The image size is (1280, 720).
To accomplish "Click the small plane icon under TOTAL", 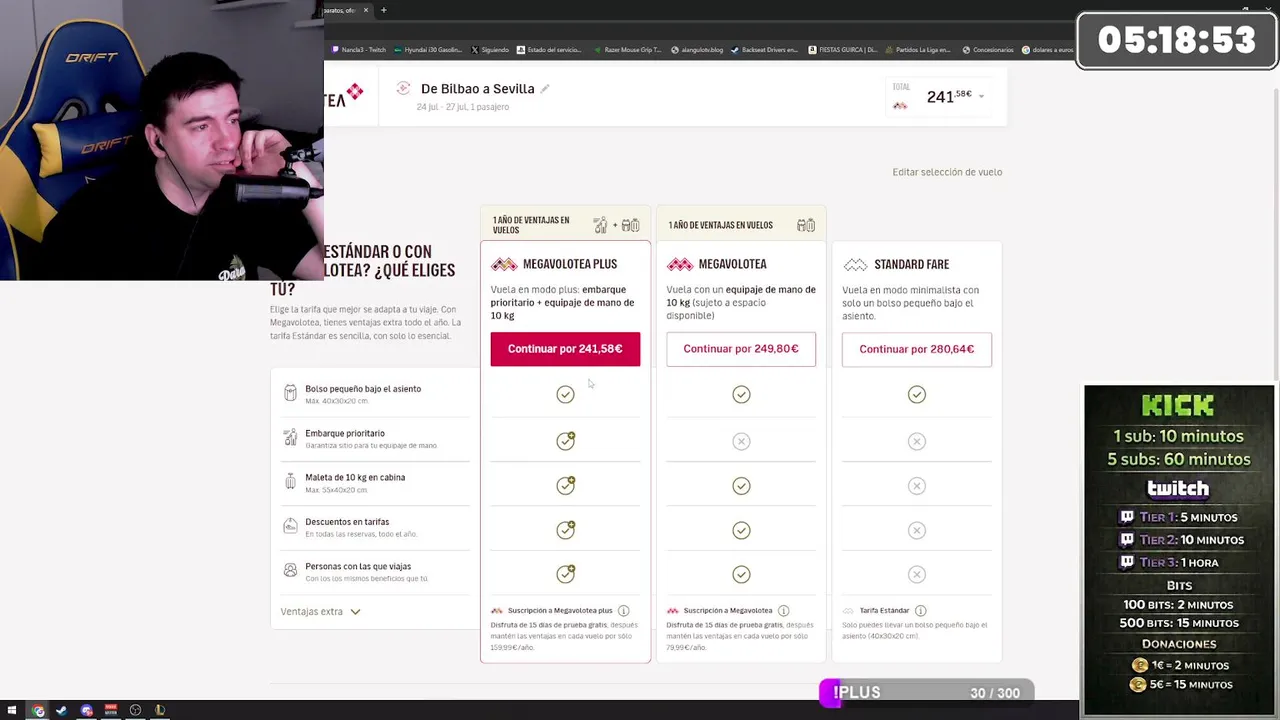I will (x=900, y=105).
